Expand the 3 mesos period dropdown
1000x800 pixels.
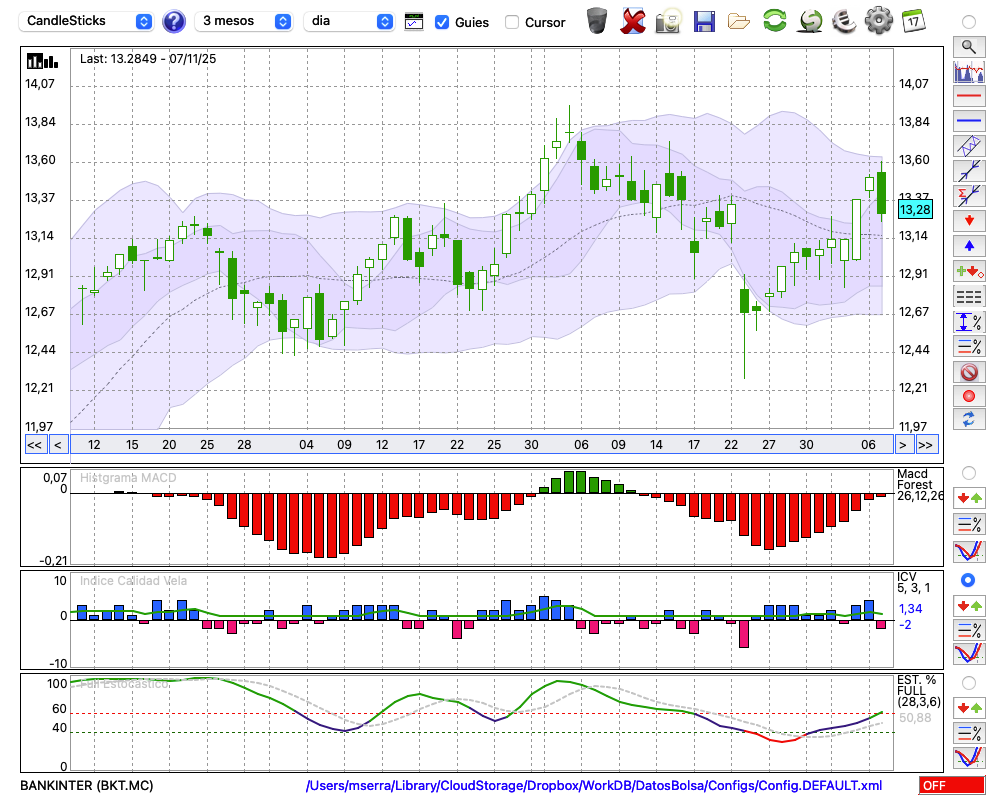pyautogui.click(x=245, y=21)
